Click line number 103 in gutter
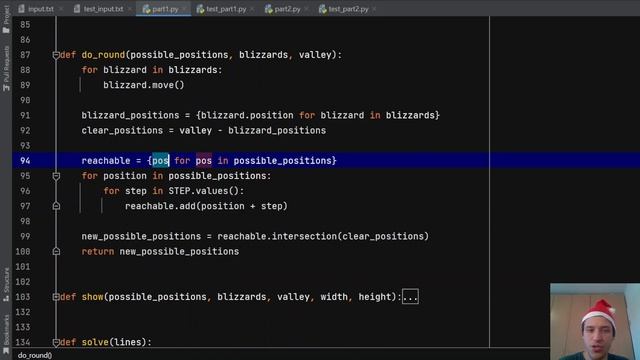The height and width of the screenshot is (360, 640). pyautogui.click(x=23, y=297)
